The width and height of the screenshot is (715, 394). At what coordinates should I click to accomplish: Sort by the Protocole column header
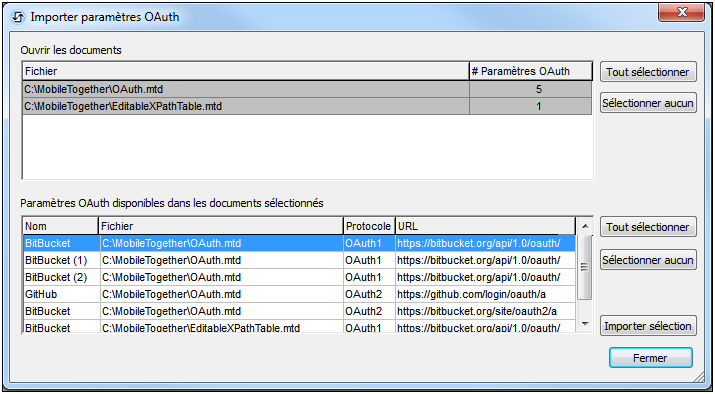(x=369, y=226)
